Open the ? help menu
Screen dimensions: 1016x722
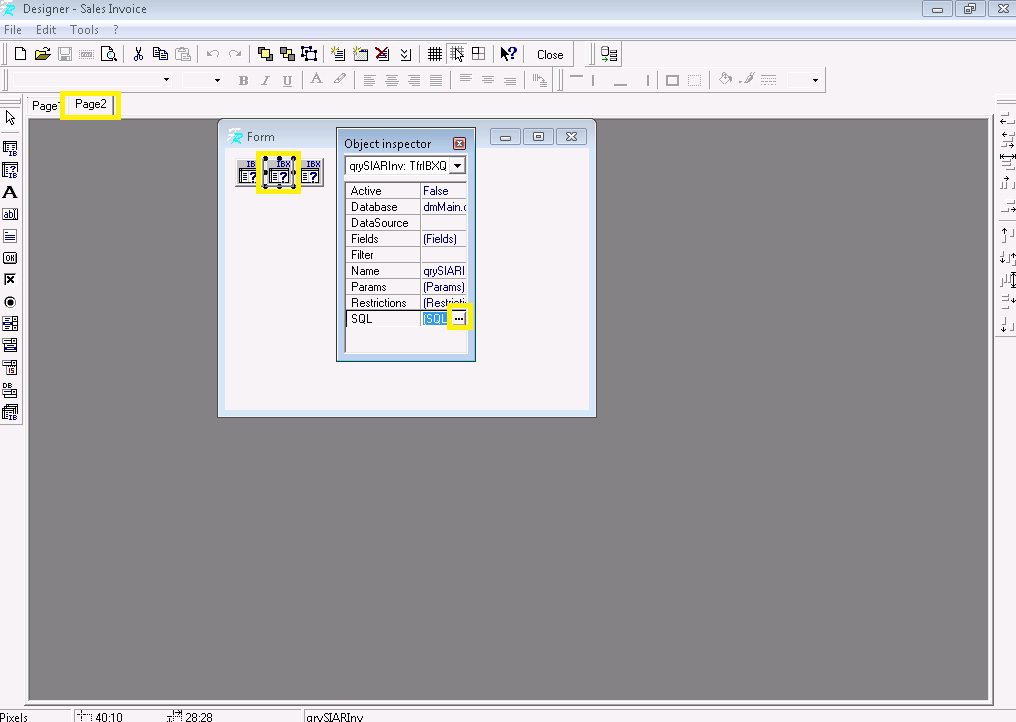coord(115,30)
